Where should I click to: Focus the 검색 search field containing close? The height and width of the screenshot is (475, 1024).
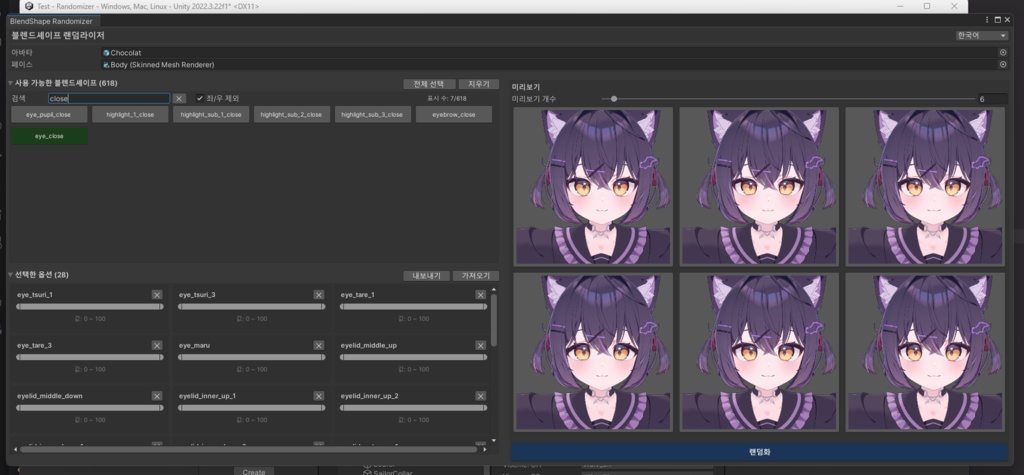click(x=109, y=99)
